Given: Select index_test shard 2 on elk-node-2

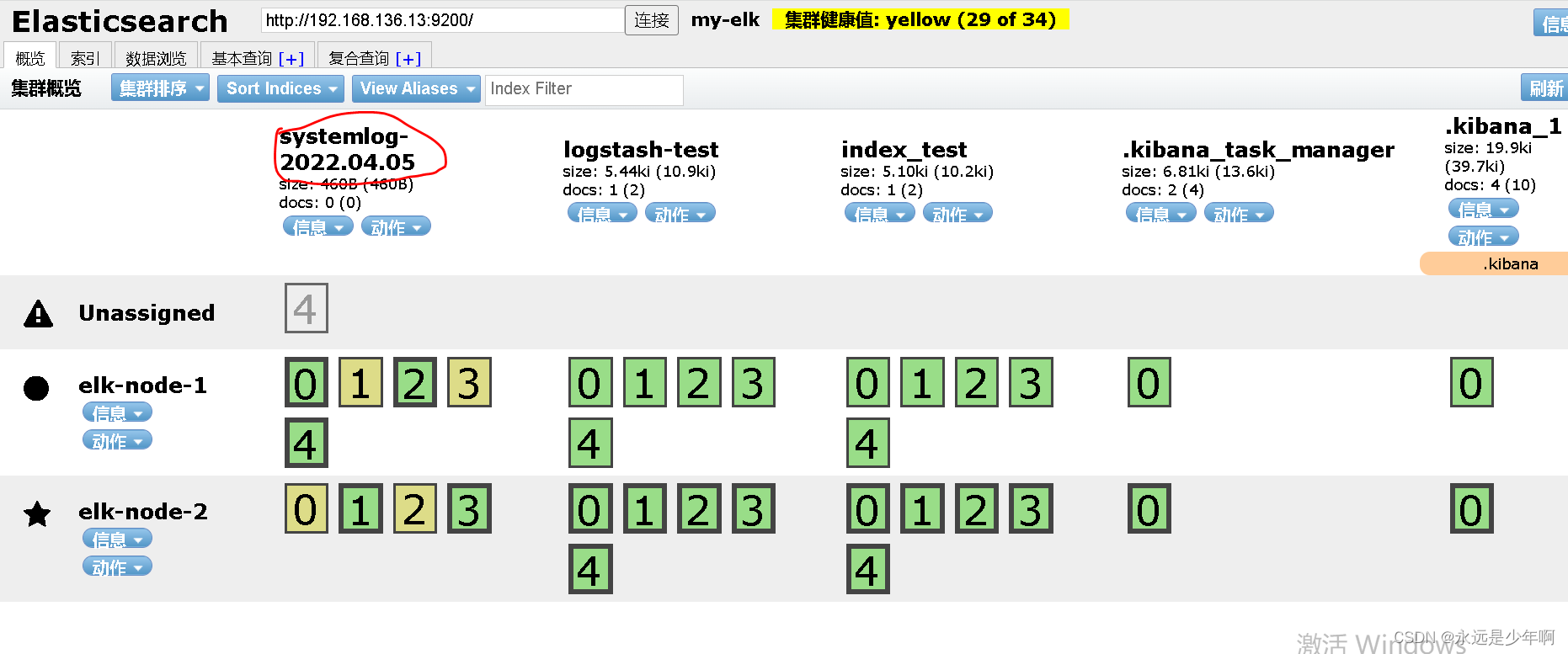Looking at the screenshot, I should [x=977, y=508].
